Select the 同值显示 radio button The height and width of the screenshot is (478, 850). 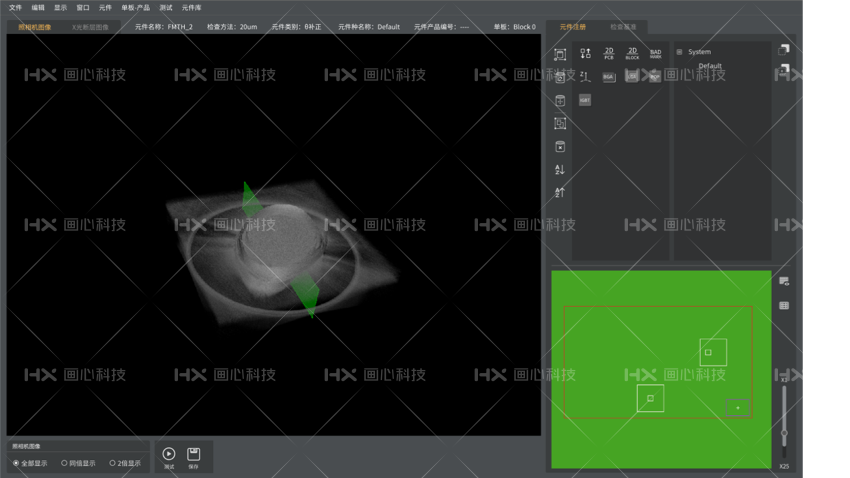[x=65, y=463]
